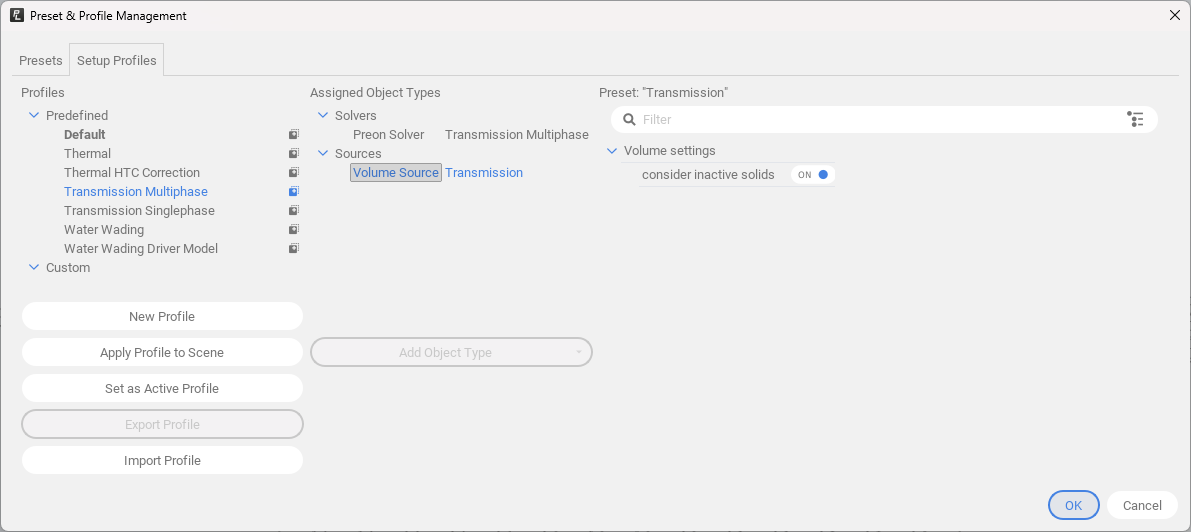The height and width of the screenshot is (532, 1191).
Task: Click the copy icon beside Transmission Singlephase
Action: pyautogui.click(x=294, y=211)
